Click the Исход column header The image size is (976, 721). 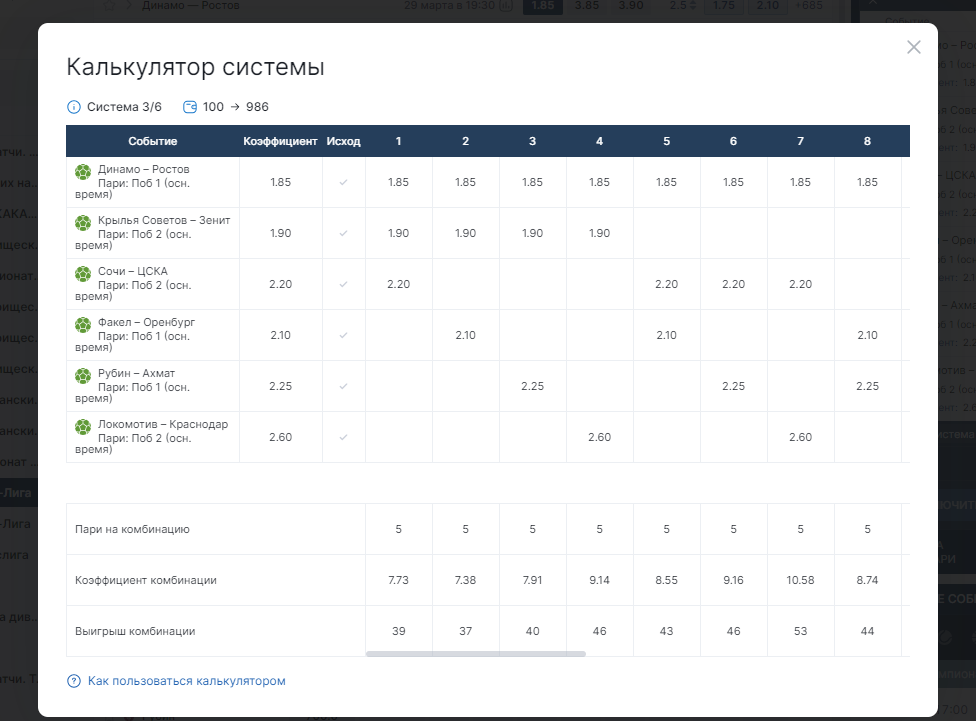[344, 141]
